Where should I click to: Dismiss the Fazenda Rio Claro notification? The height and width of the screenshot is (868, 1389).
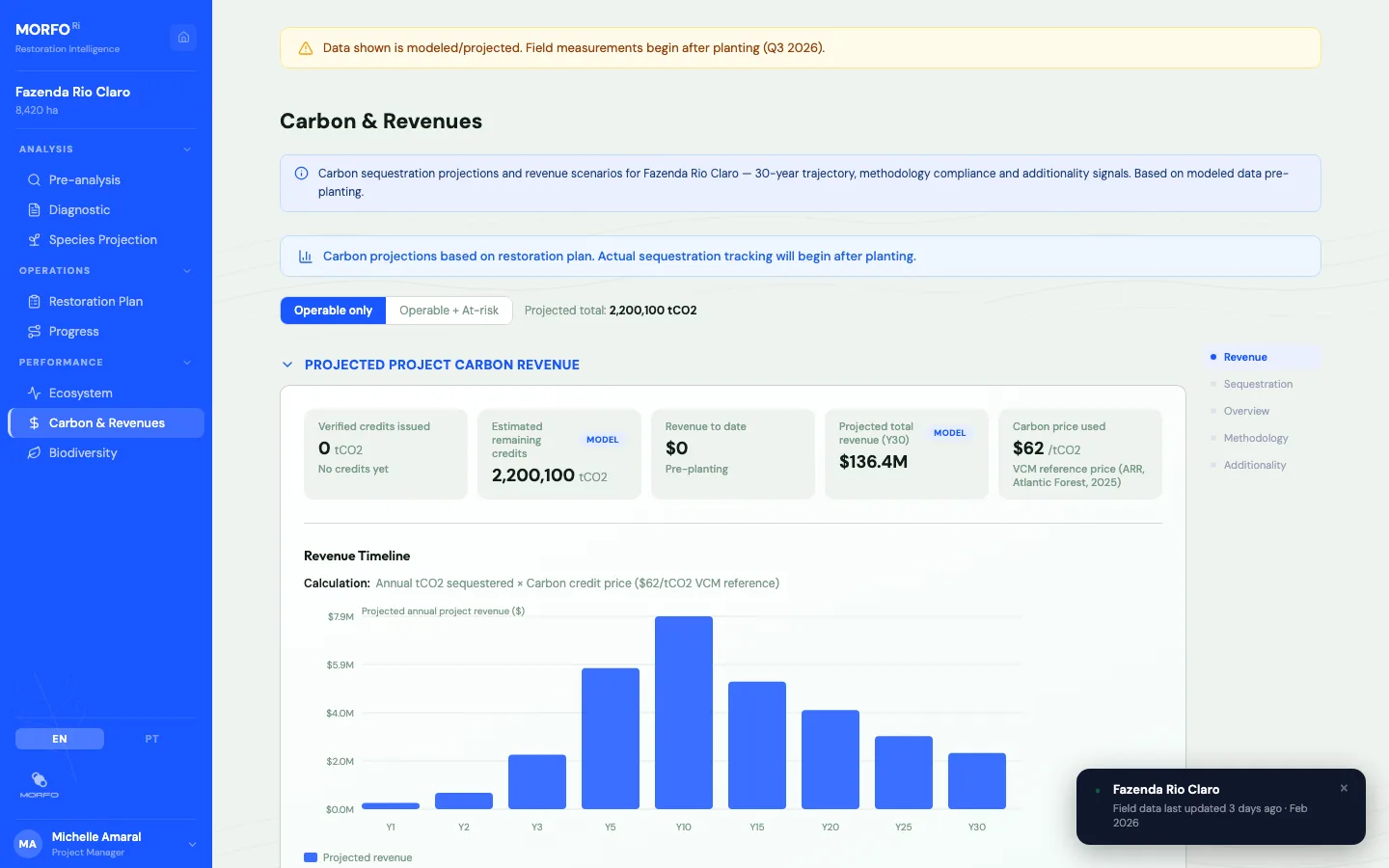tap(1344, 788)
